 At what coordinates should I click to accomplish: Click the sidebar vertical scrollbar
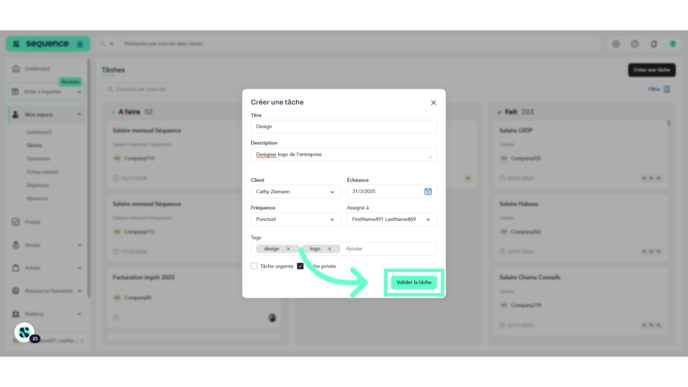point(89,178)
